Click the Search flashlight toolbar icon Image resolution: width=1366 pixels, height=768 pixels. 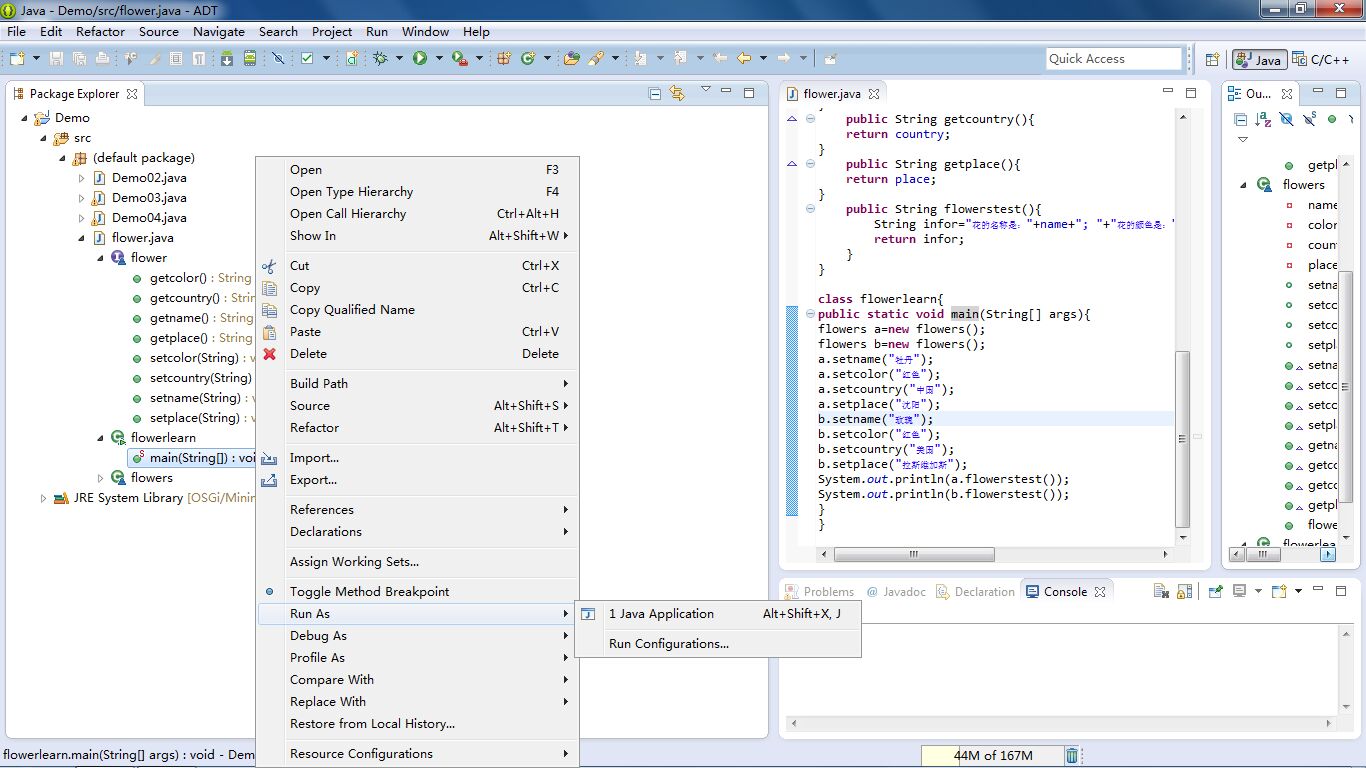coord(595,59)
